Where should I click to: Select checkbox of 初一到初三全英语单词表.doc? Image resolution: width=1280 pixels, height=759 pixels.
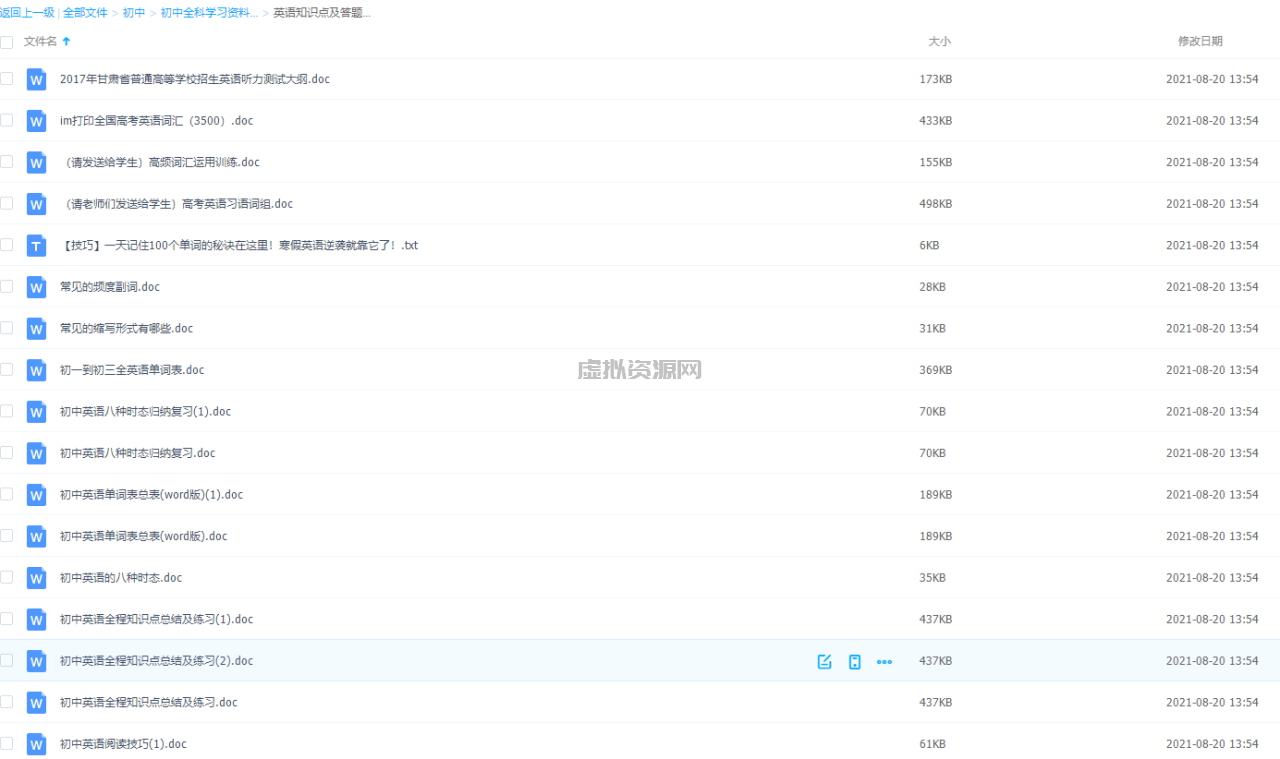coord(6,369)
